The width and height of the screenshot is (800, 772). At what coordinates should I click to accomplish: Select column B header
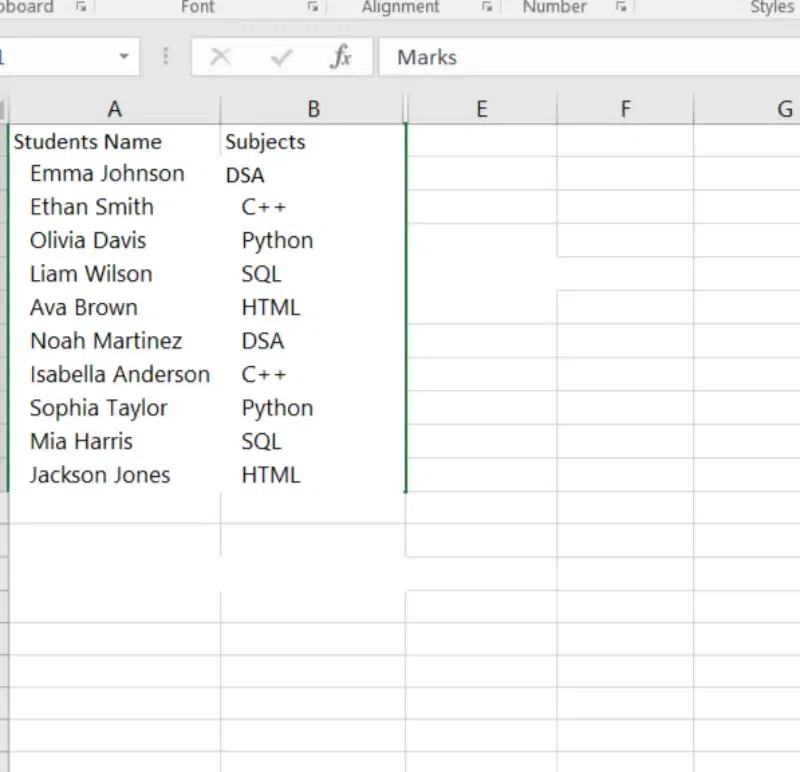coord(313,109)
